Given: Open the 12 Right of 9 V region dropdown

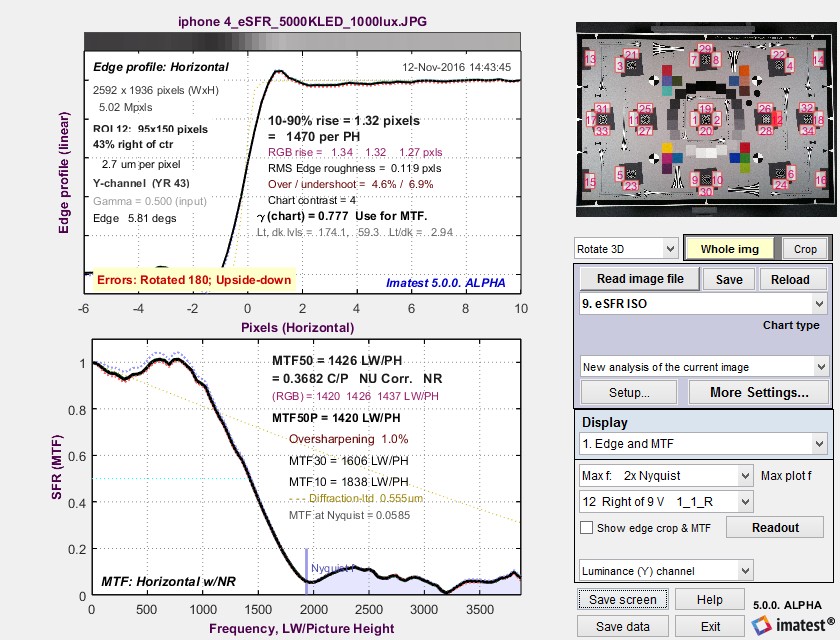Looking at the screenshot, I should 666,502.
